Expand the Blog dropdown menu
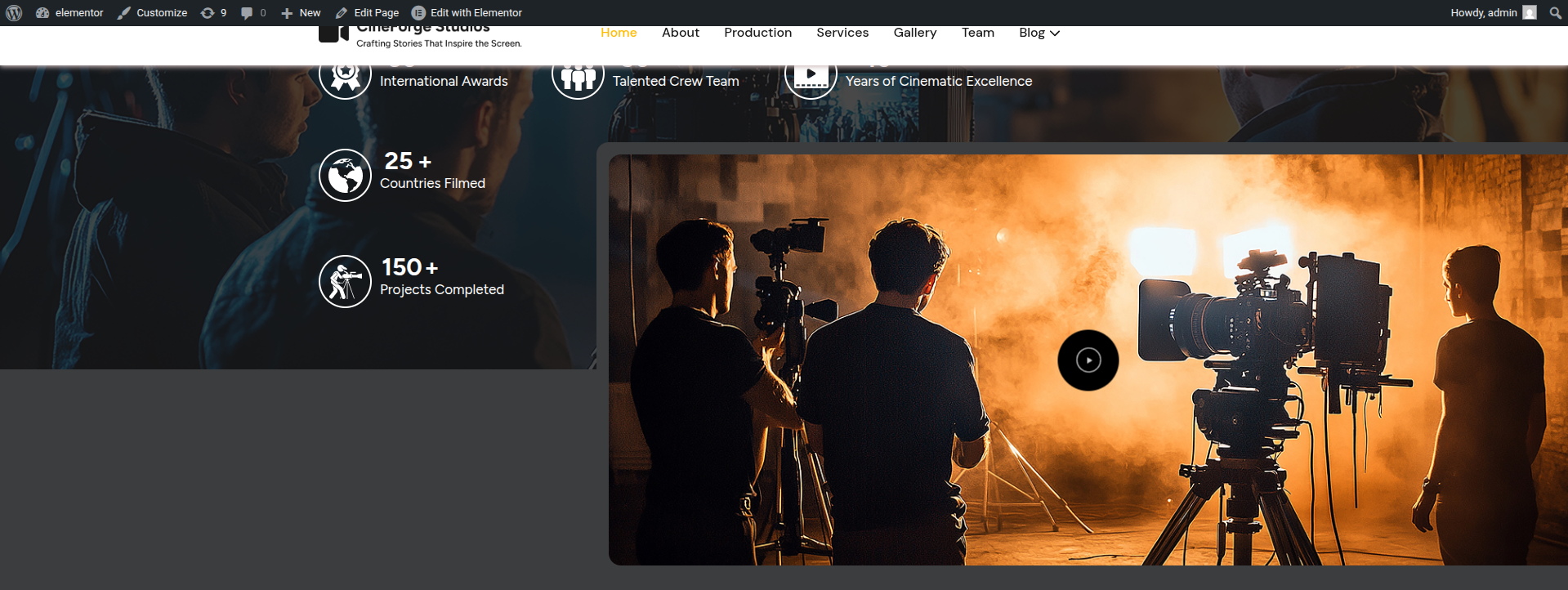Image resolution: width=1568 pixels, height=590 pixels. point(1039,33)
